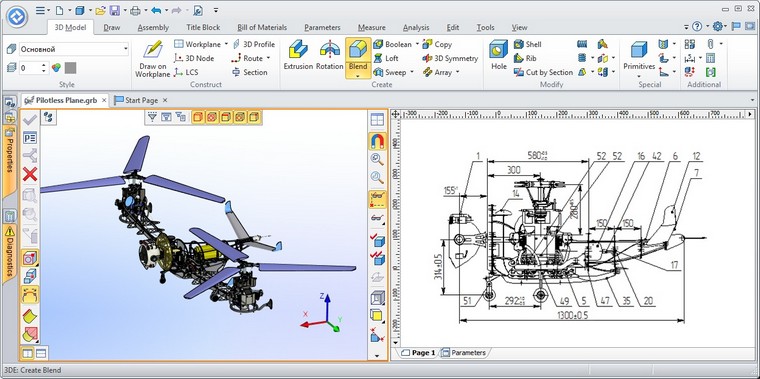Switch to the Assembly ribbon tab
Viewport: 760px width, 379px height.
tap(153, 28)
